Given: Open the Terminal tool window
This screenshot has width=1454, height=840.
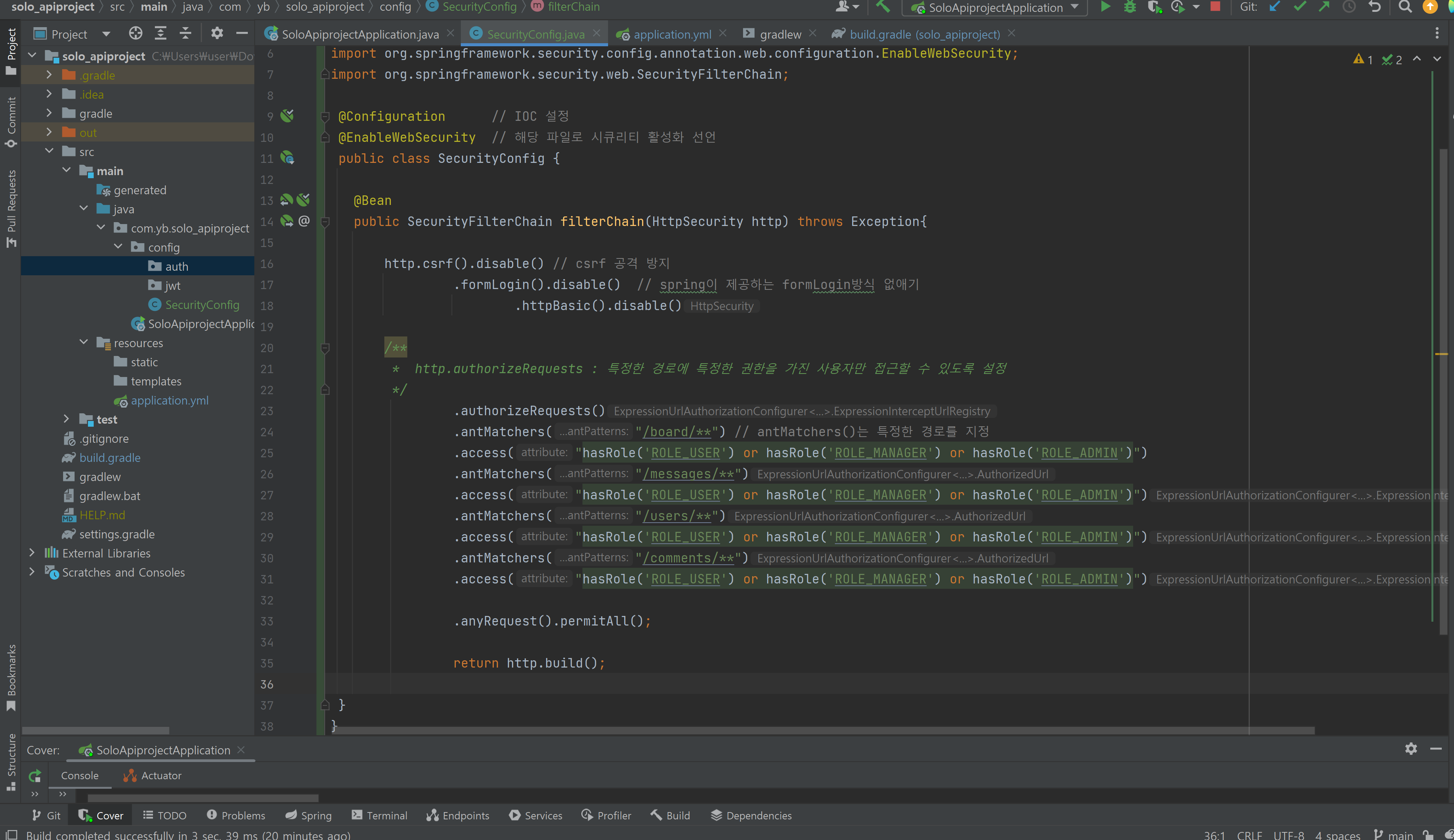Looking at the screenshot, I should pyautogui.click(x=379, y=815).
